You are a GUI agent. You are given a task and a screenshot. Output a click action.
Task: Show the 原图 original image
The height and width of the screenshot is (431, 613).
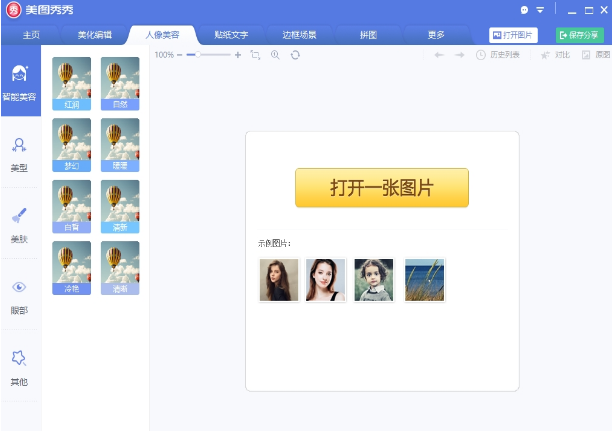click(596, 55)
